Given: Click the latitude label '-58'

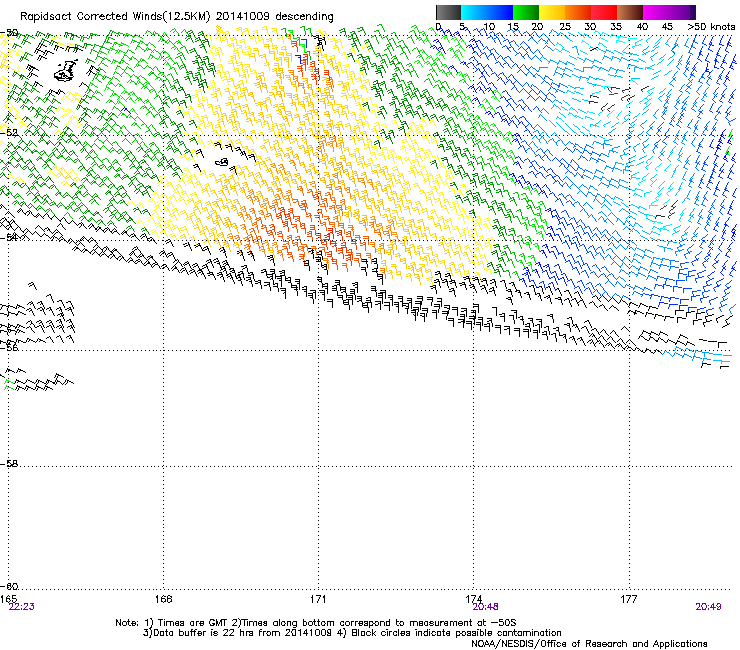Looking at the screenshot, I should [x=9, y=464].
